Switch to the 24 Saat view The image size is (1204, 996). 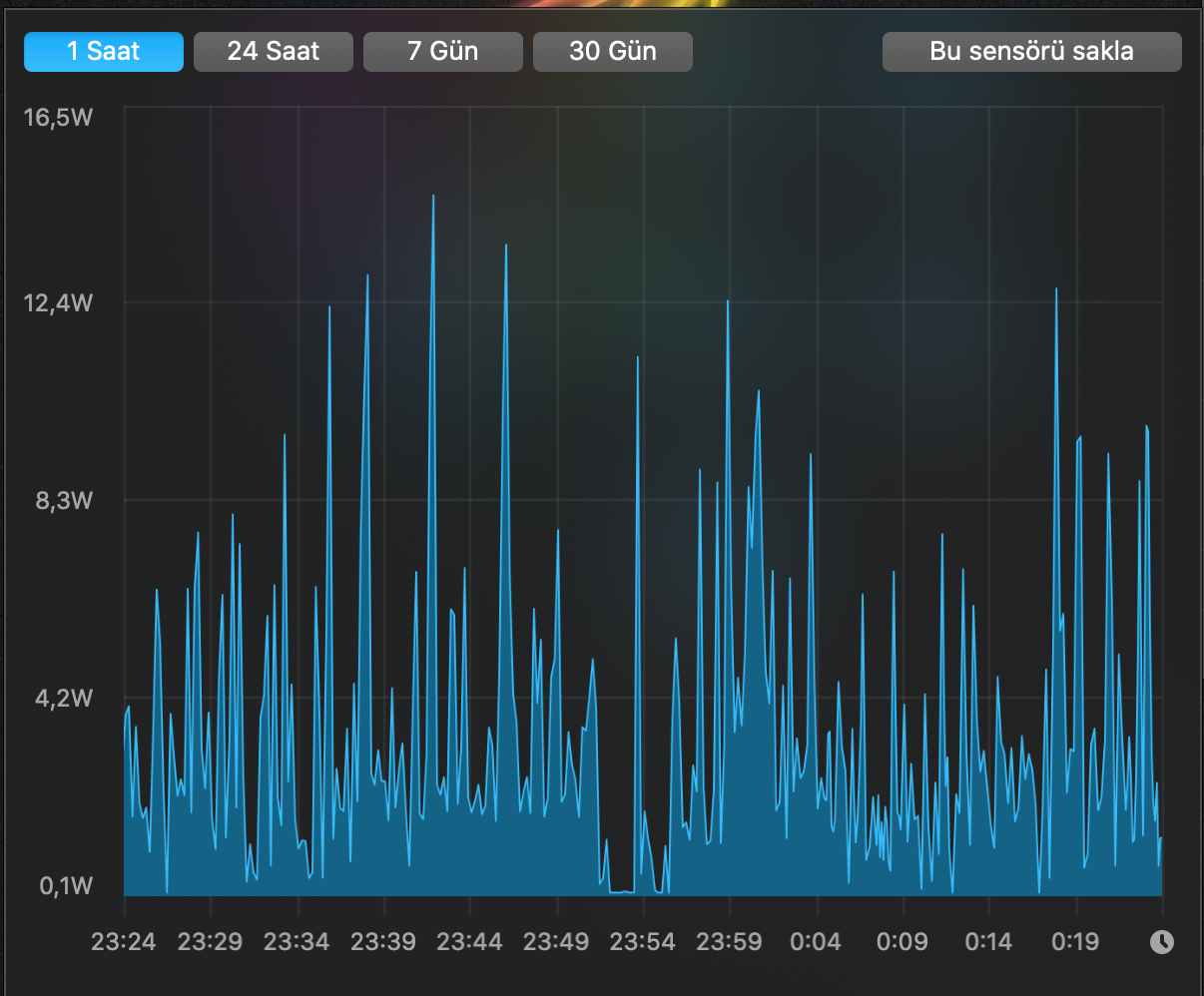273,51
